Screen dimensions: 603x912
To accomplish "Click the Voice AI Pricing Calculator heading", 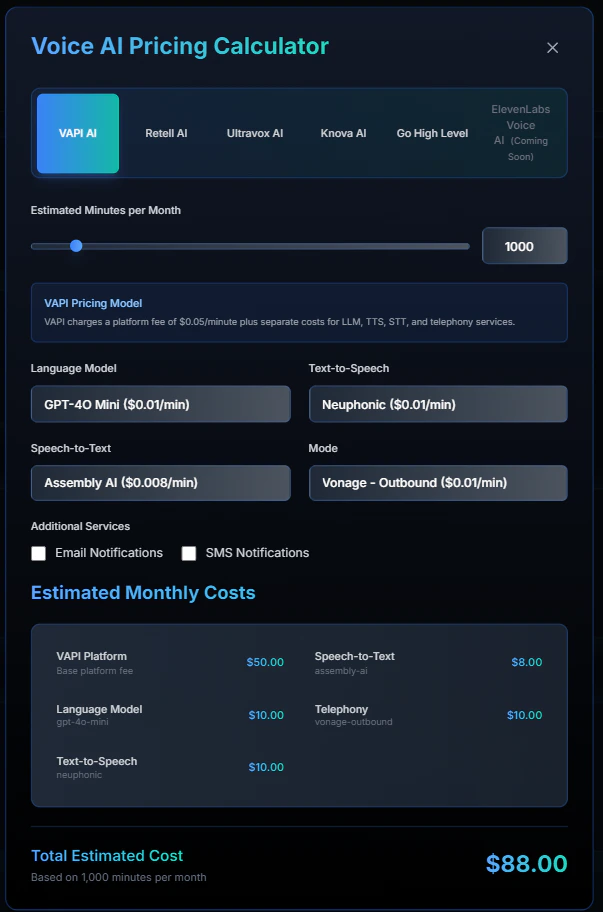I will (x=180, y=46).
